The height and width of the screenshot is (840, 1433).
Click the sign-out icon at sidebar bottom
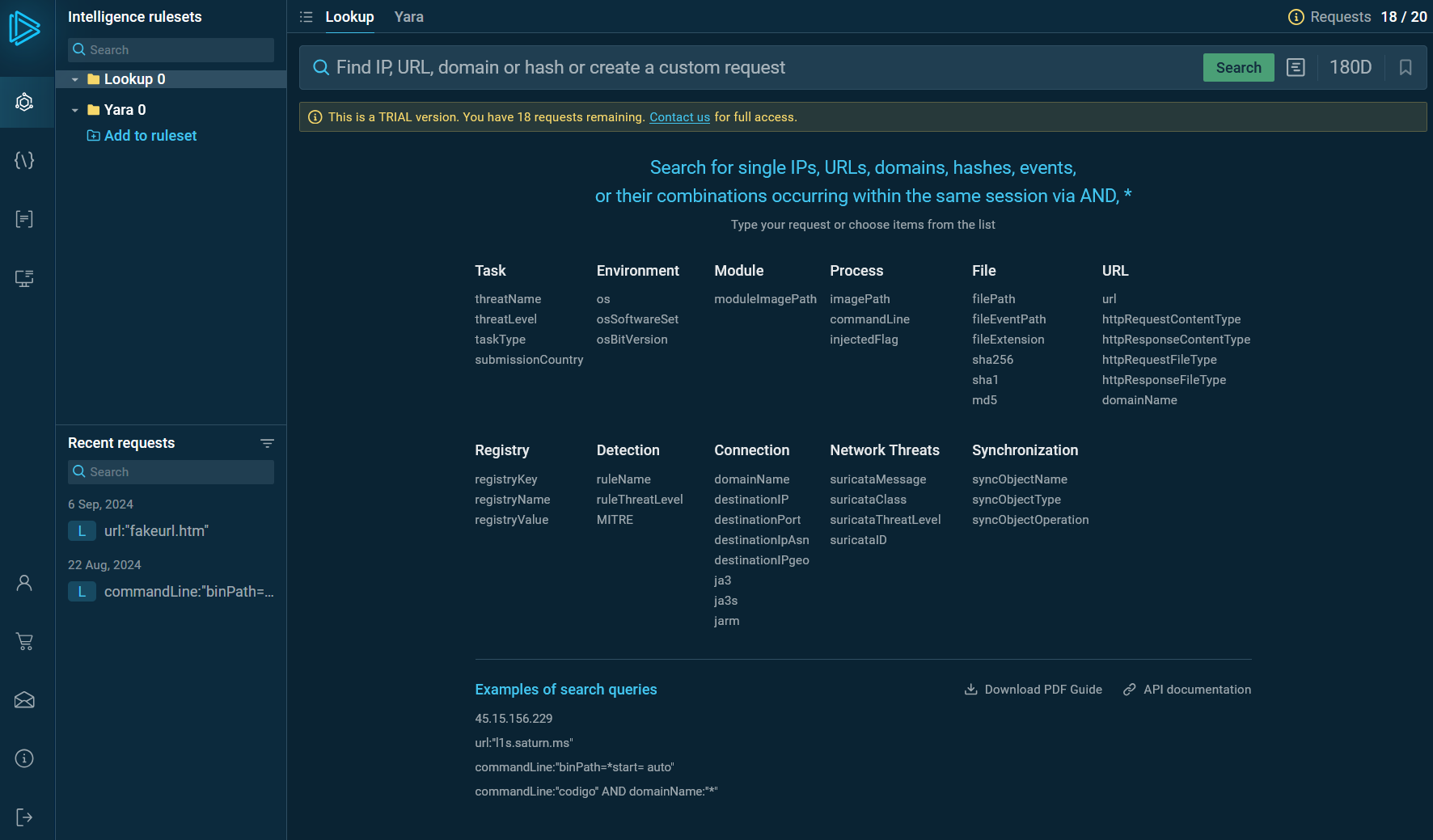[25, 817]
